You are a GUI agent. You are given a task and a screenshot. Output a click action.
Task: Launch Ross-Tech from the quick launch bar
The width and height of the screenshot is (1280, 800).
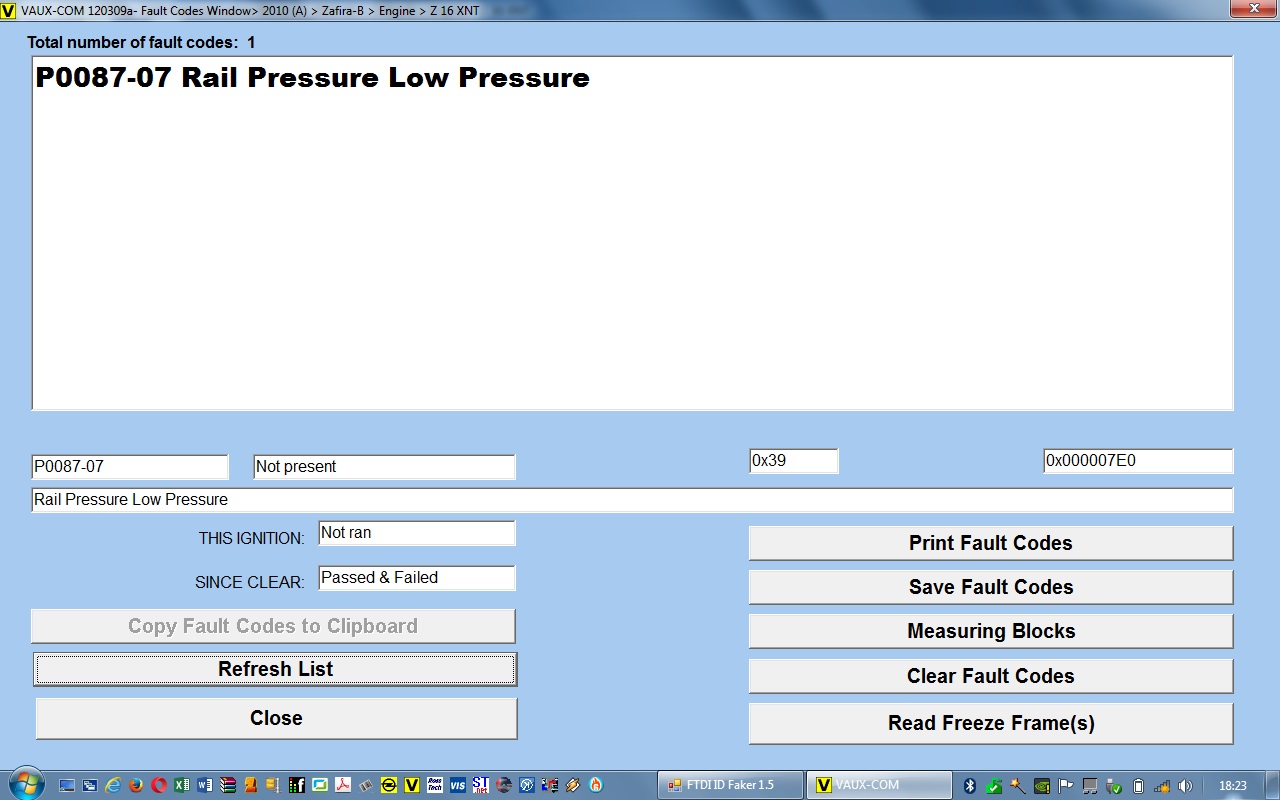click(435, 785)
